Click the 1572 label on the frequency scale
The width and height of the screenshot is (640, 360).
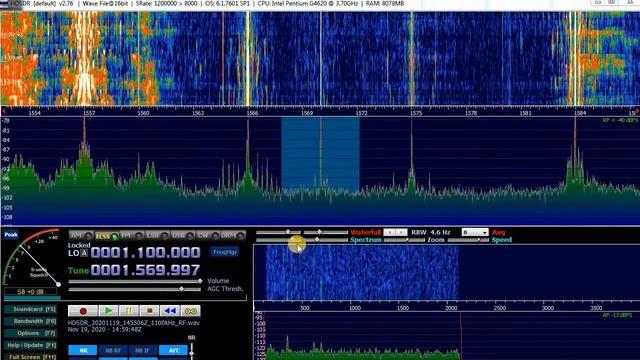(362, 113)
